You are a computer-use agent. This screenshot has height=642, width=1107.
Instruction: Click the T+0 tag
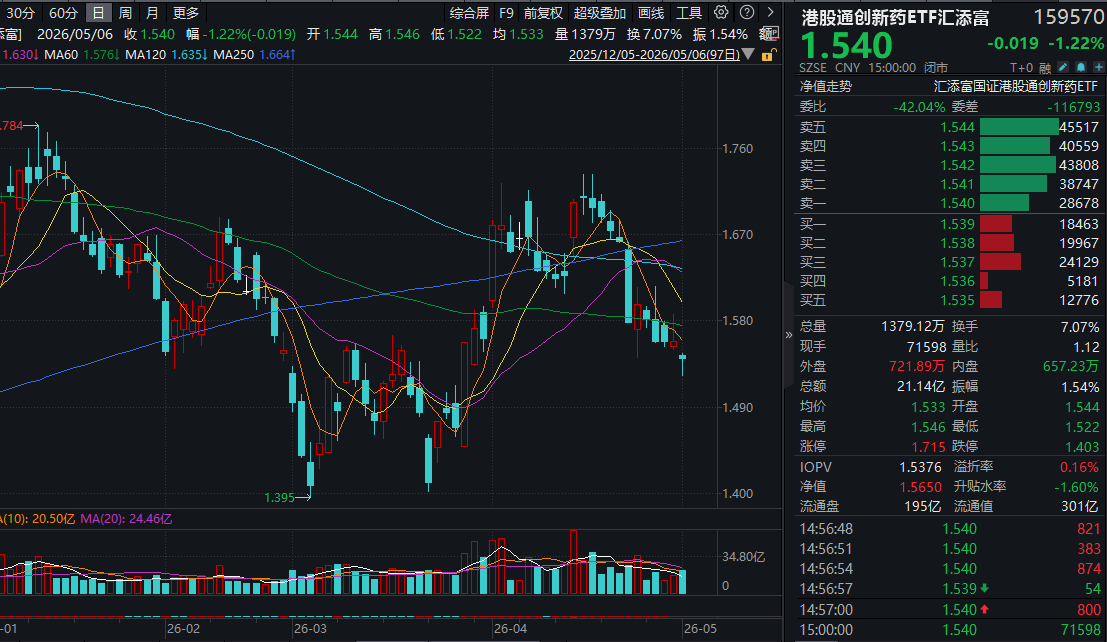pos(1021,68)
